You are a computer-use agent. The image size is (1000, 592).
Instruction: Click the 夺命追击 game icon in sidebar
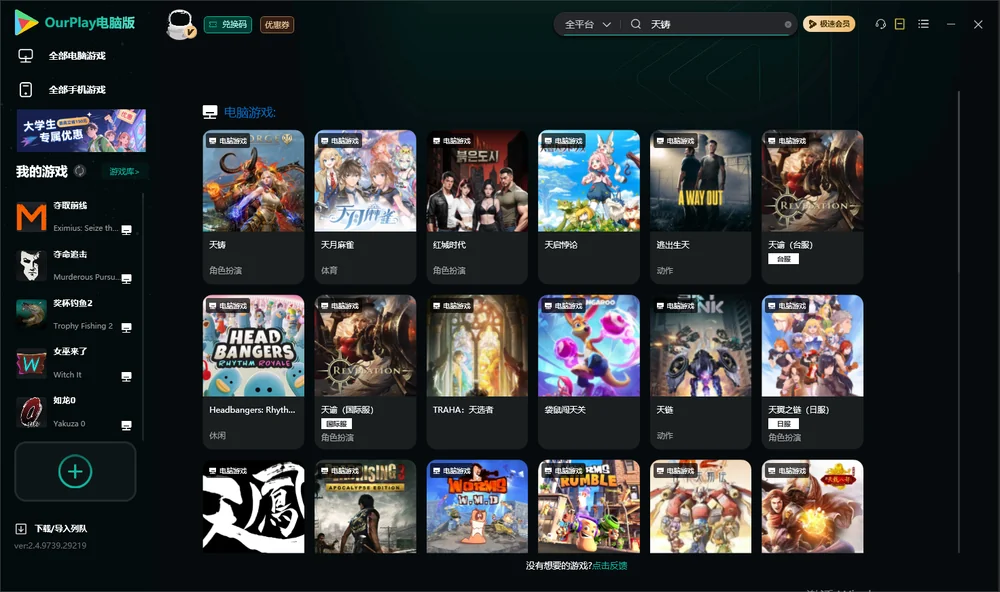coord(31,266)
